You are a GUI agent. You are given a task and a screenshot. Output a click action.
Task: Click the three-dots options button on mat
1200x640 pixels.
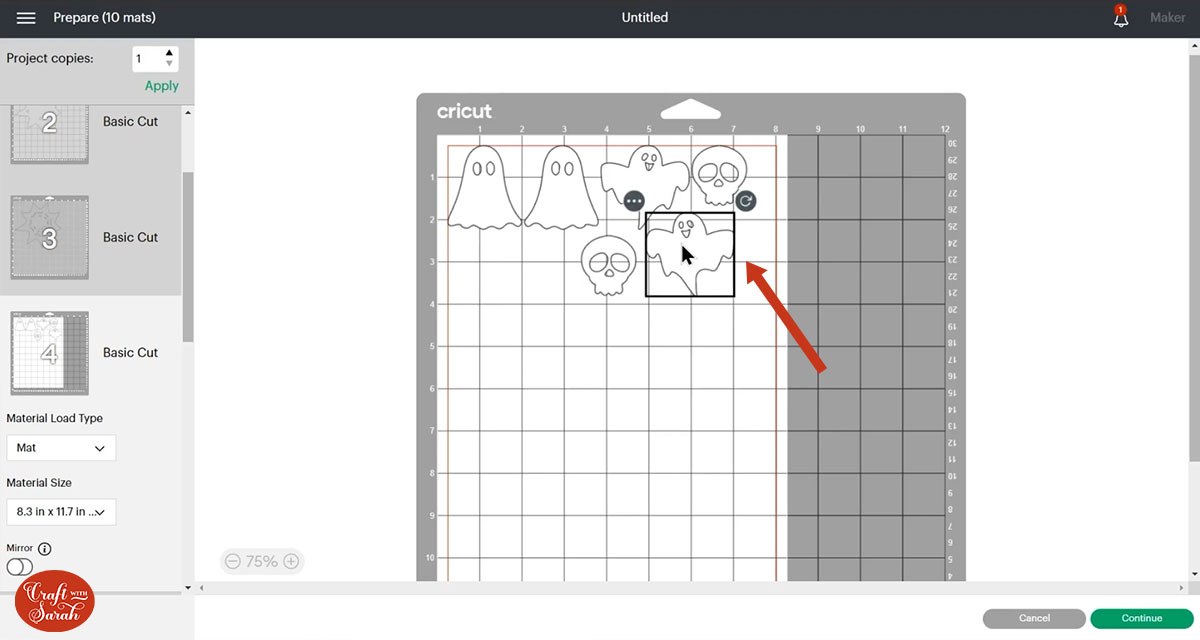coord(633,201)
